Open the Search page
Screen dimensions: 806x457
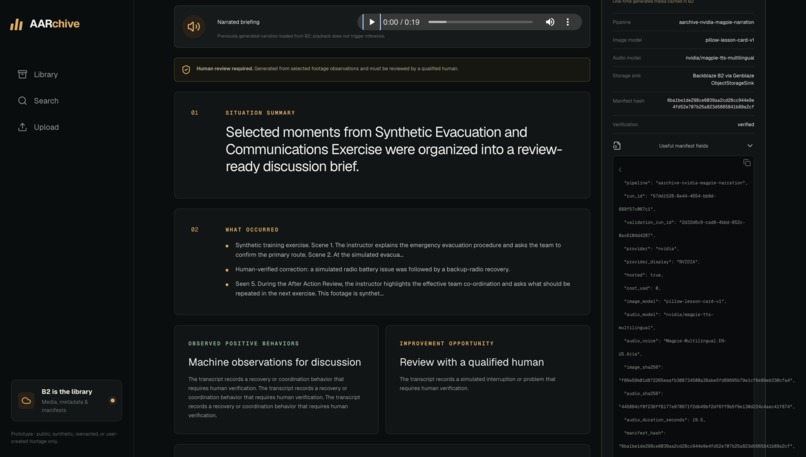pyautogui.click(x=38, y=101)
